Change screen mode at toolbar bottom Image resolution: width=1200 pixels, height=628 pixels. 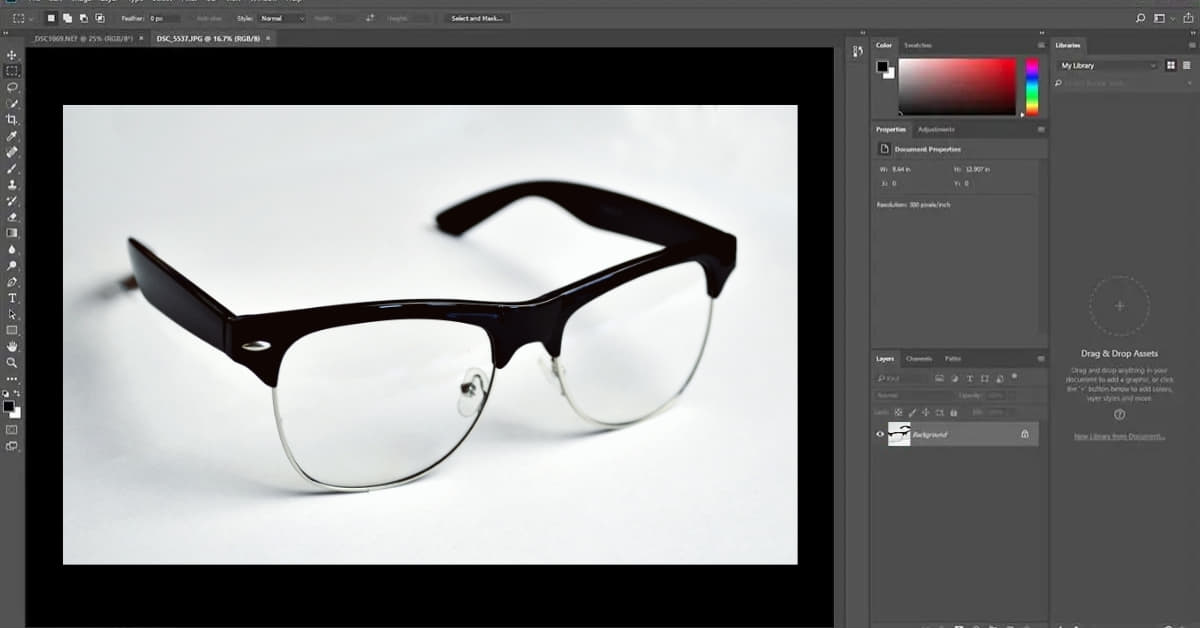click(12, 446)
